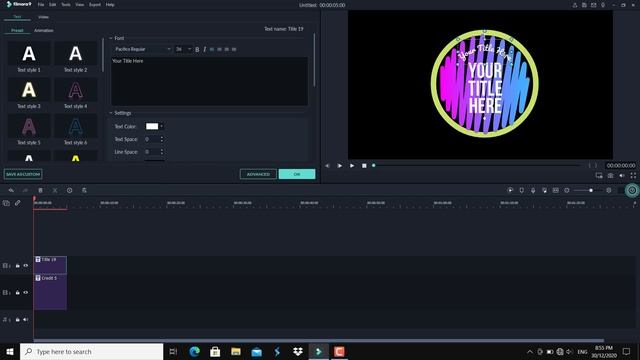Screen dimensions: 640x360
Task: Select the Preset tab
Action: (17, 31)
